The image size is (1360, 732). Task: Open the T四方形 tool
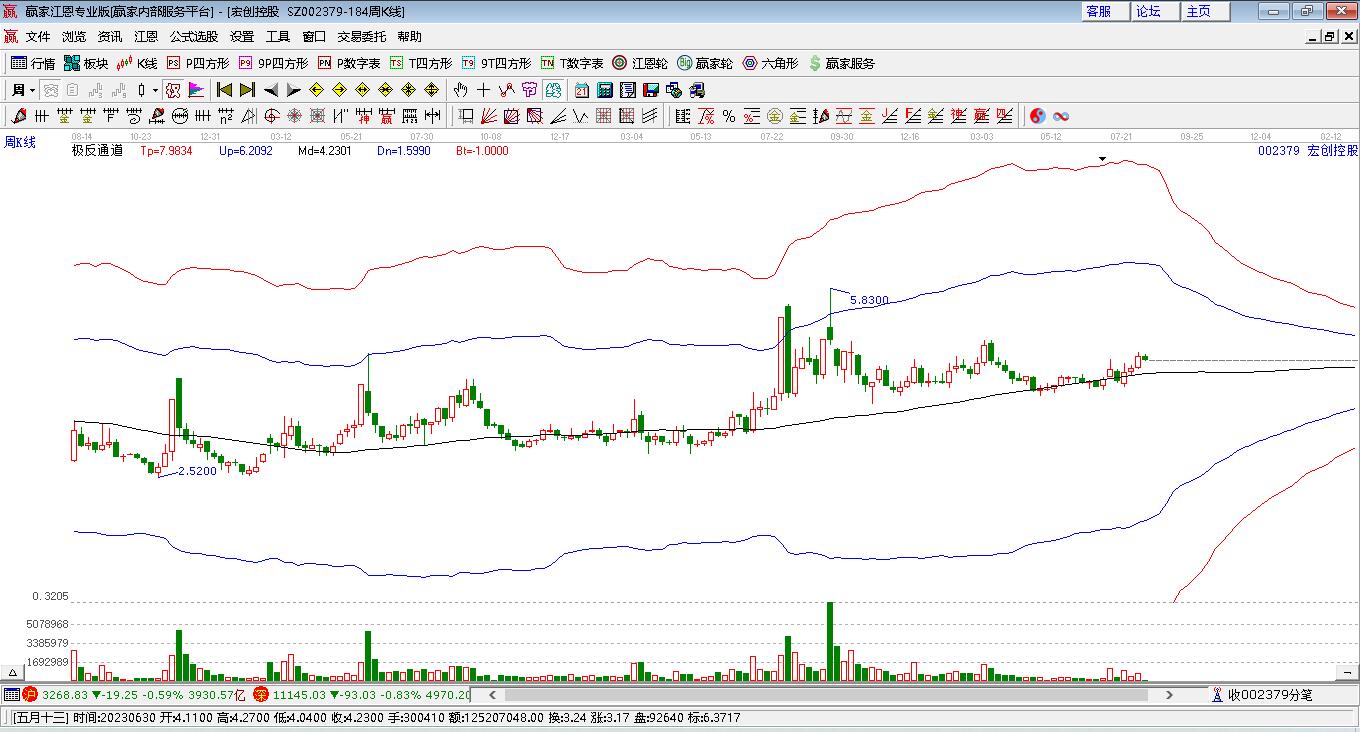[x=421, y=63]
